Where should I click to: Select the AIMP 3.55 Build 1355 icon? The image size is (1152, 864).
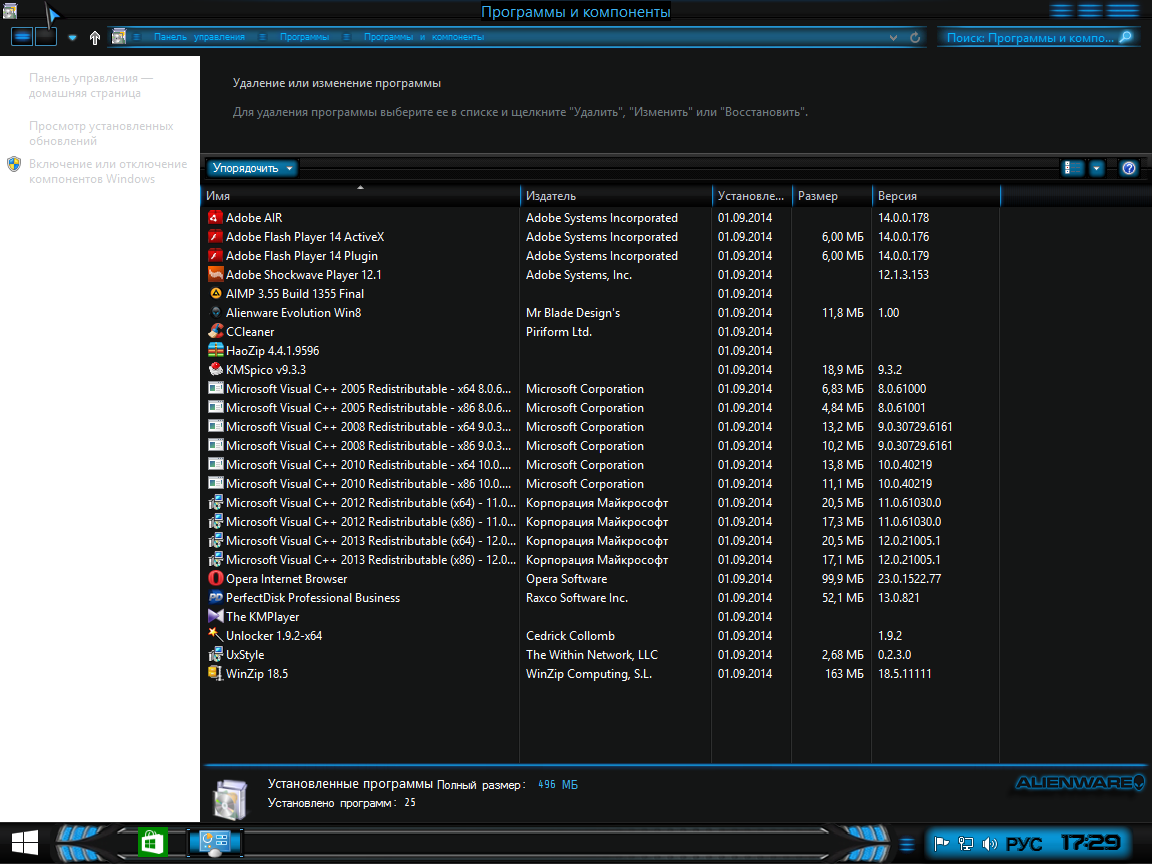pos(215,293)
